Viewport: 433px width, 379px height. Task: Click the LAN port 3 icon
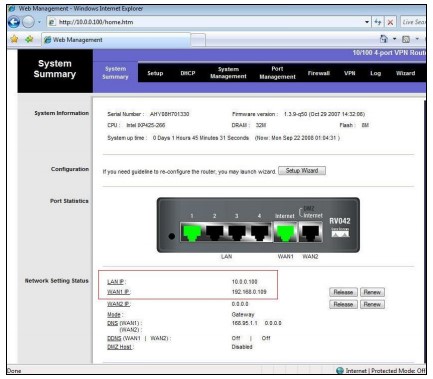237,232
